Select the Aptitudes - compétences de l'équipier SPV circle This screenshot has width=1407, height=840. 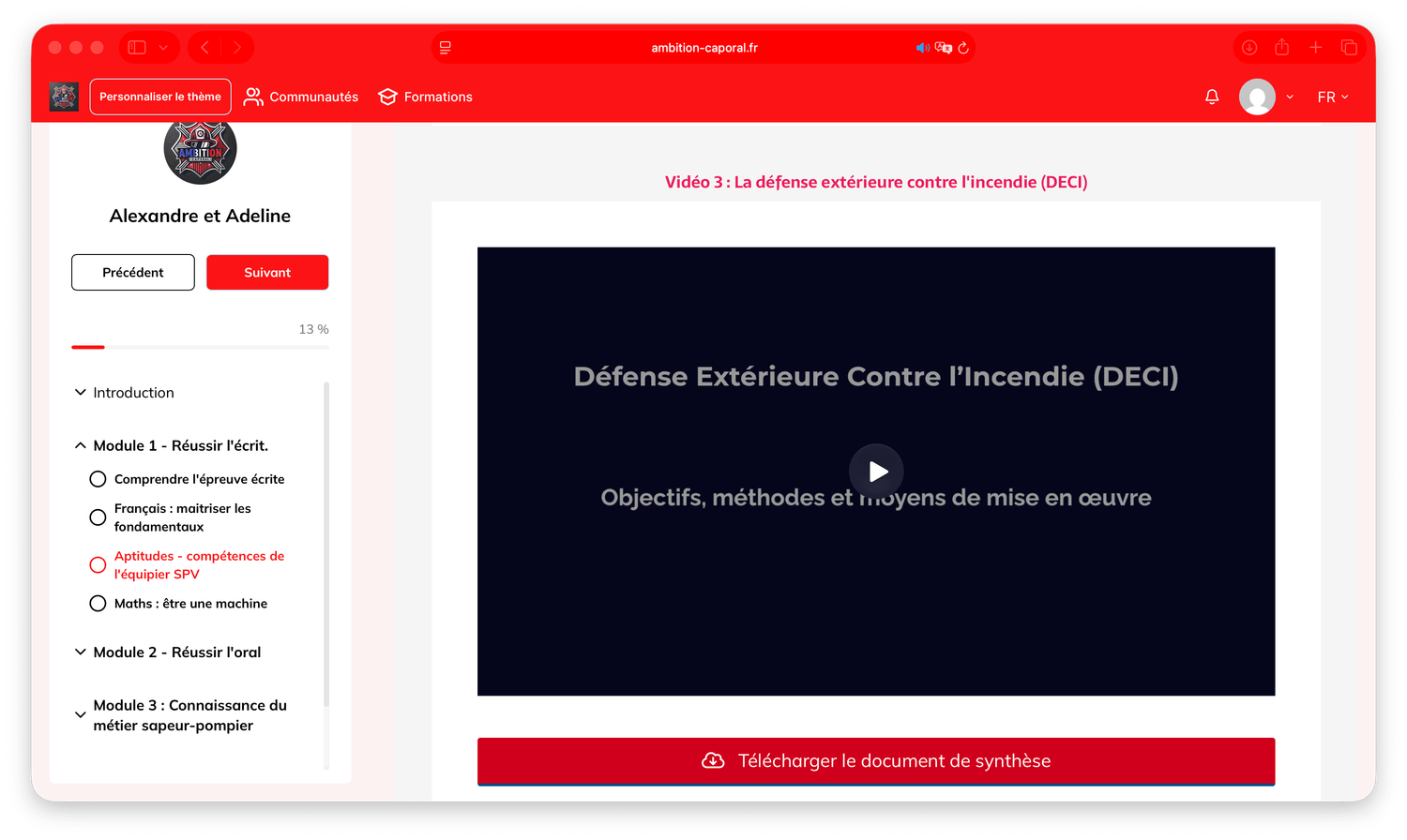click(98, 565)
